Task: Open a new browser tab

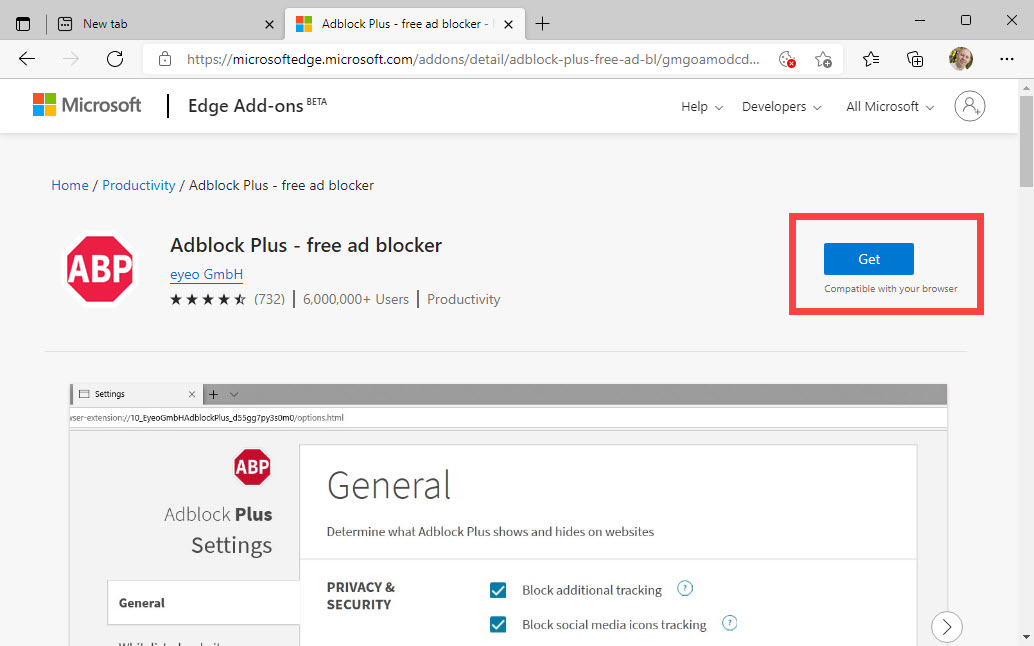Action: pos(543,23)
